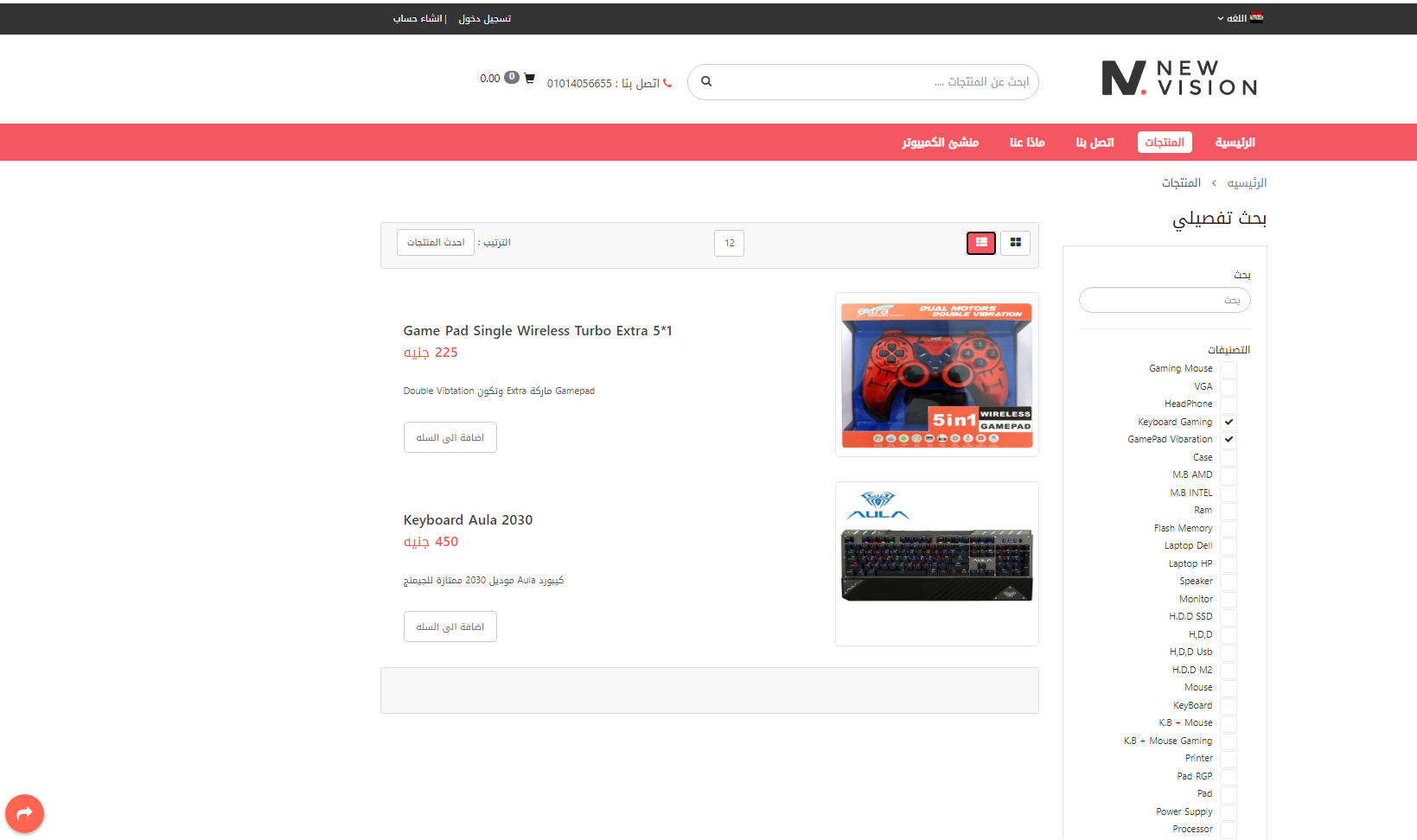Click the red gamepad product thumbnail
Image resolution: width=1417 pixels, height=840 pixels.
click(x=937, y=374)
